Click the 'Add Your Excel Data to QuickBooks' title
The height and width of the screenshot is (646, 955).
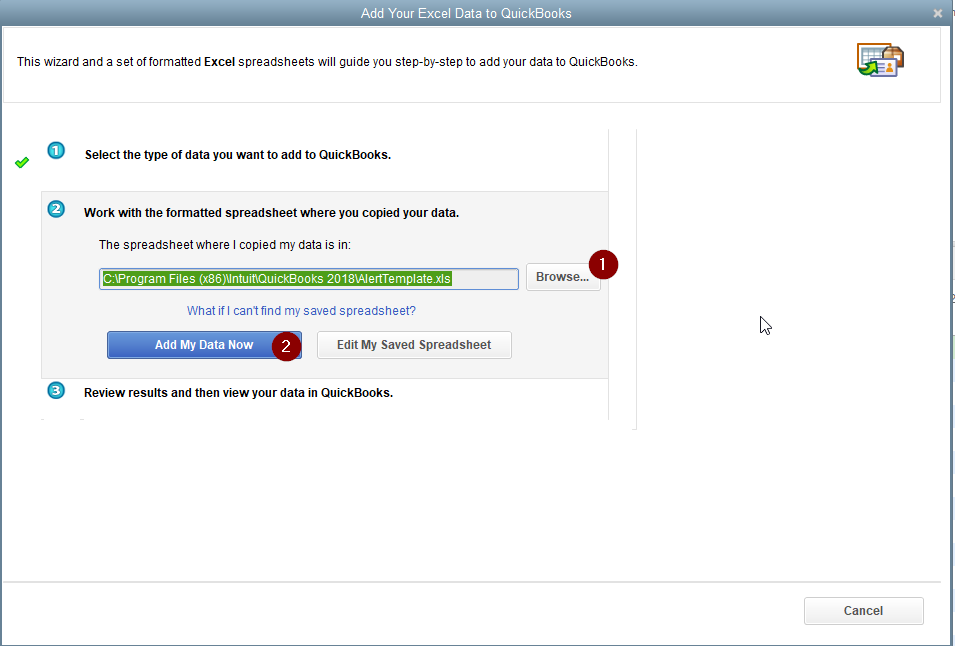[466, 13]
